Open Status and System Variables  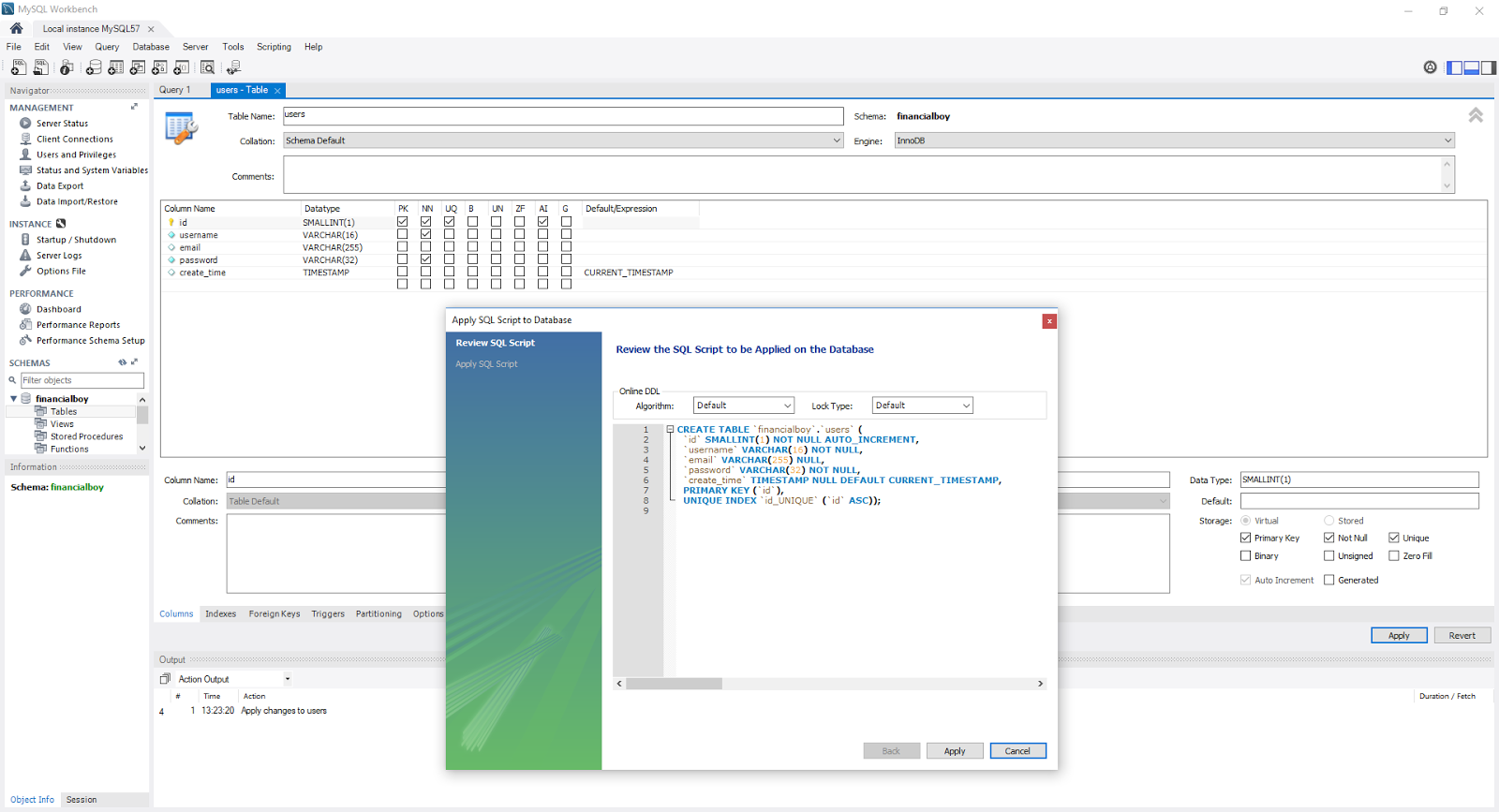click(x=92, y=170)
